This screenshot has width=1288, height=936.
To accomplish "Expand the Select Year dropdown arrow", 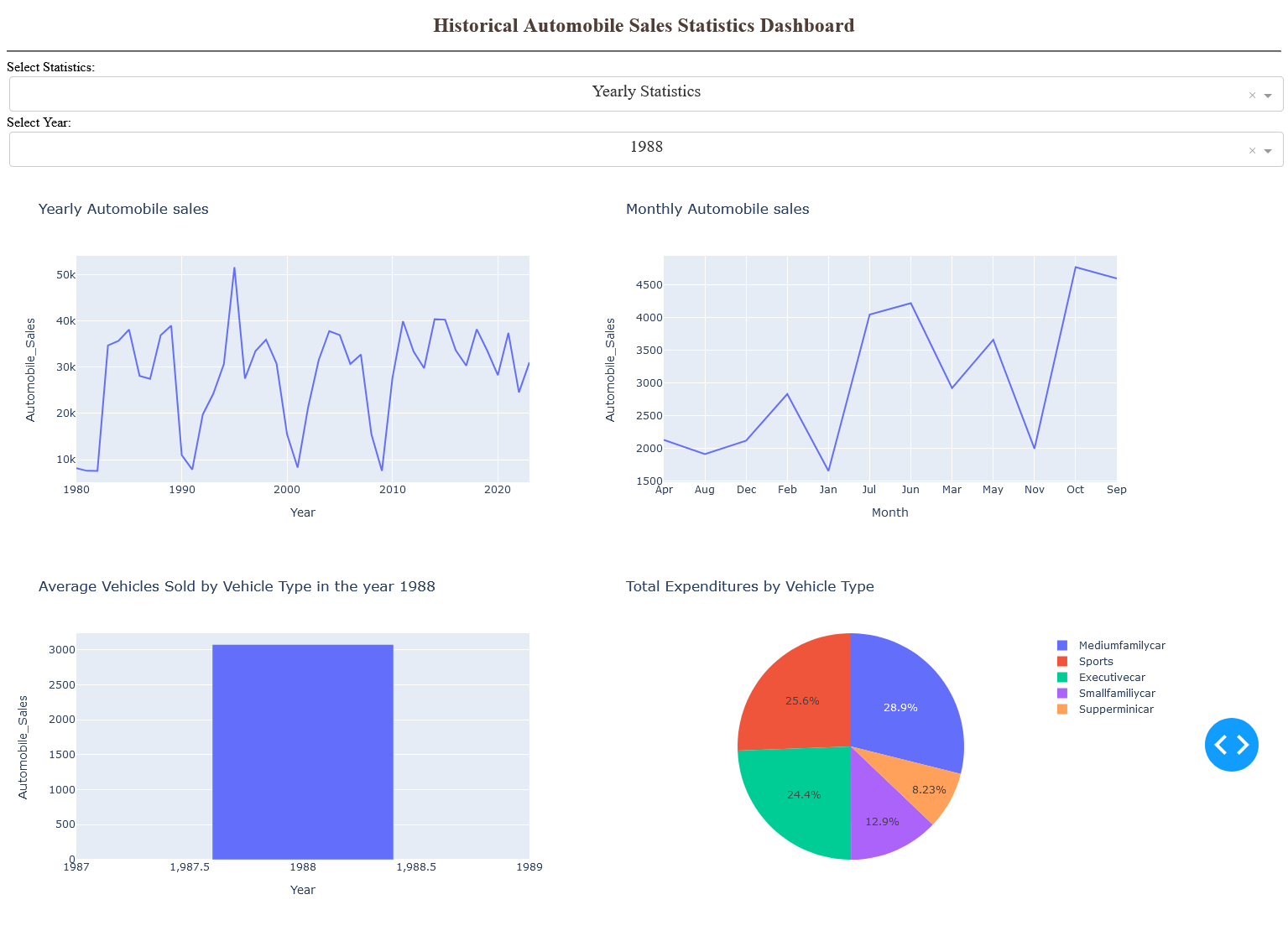I will 1268,151.
